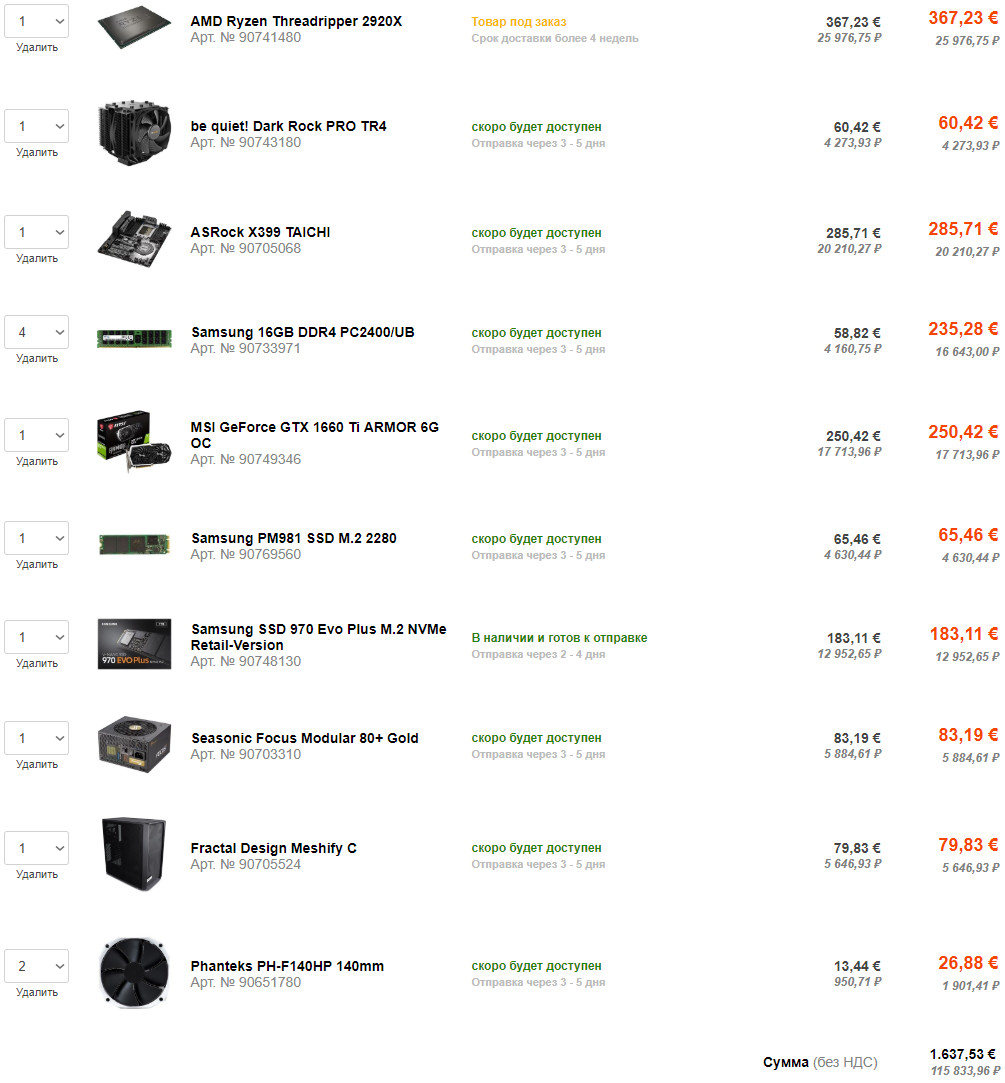The height and width of the screenshot is (1083, 1005).
Task: Change quantity of AMD Ryzen Threadripper 2920X
Action: 37,21
